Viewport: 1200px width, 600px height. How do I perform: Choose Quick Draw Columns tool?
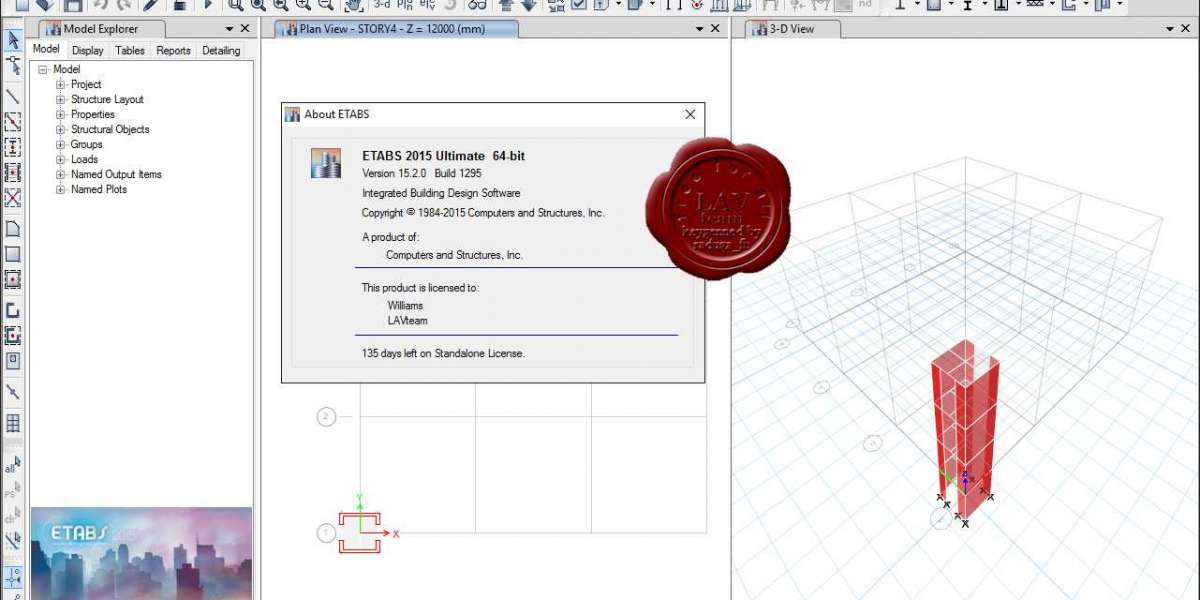(13, 148)
